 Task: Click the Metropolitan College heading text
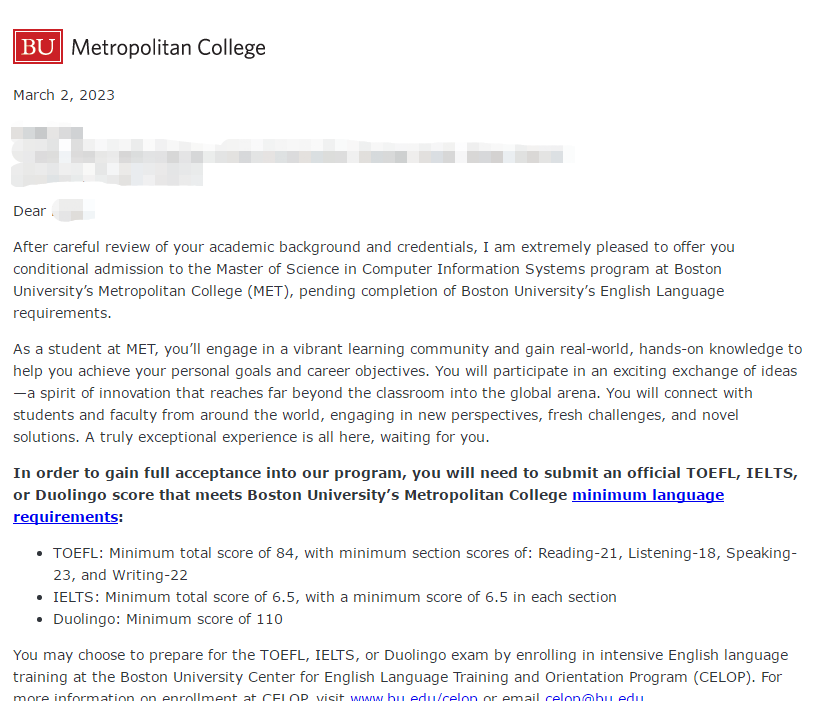pyautogui.click(x=168, y=48)
